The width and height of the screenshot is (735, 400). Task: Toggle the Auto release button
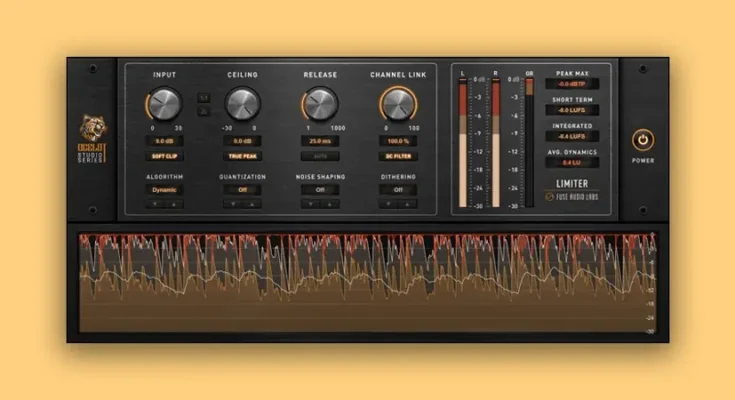[320, 156]
